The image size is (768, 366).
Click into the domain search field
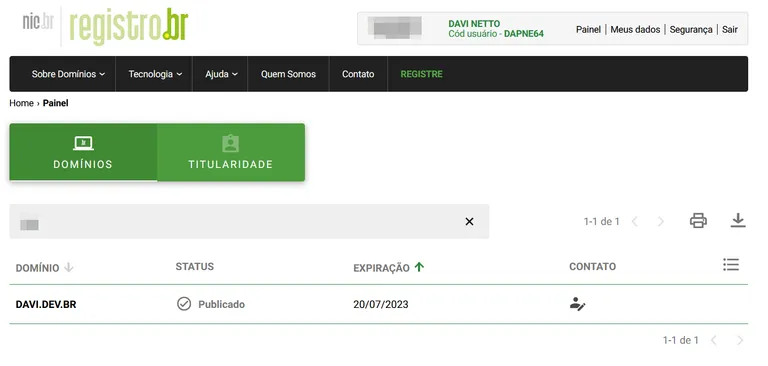[x=249, y=221]
